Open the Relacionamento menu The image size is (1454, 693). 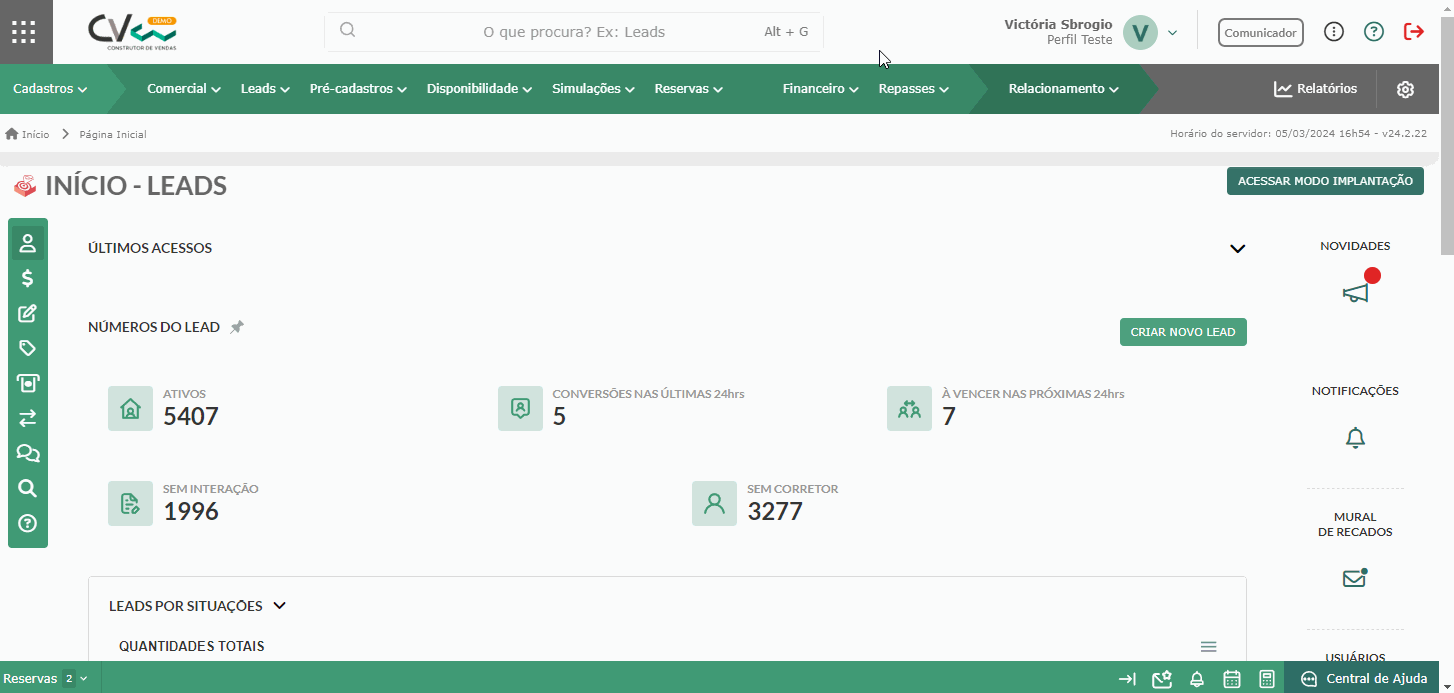pyautogui.click(x=1064, y=89)
